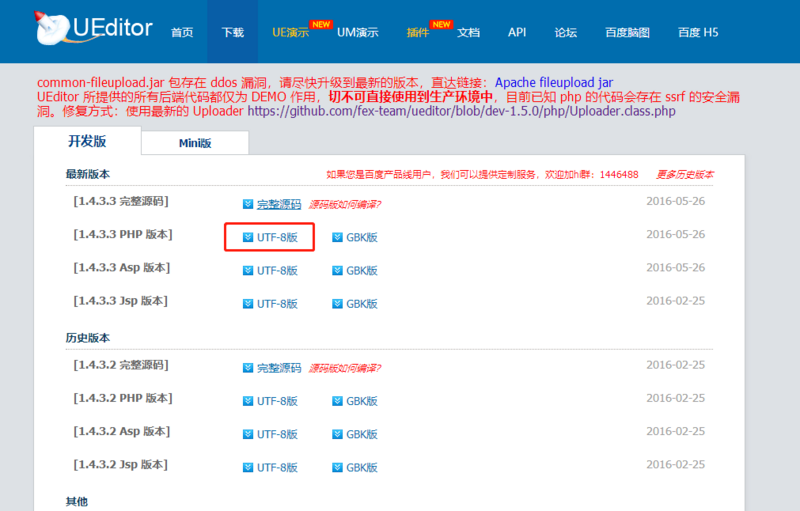Click download icon for 1.4.3.3 PHP GBK版
This screenshot has height=511, width=800.
pyautogui.click(x=337, y=237)
